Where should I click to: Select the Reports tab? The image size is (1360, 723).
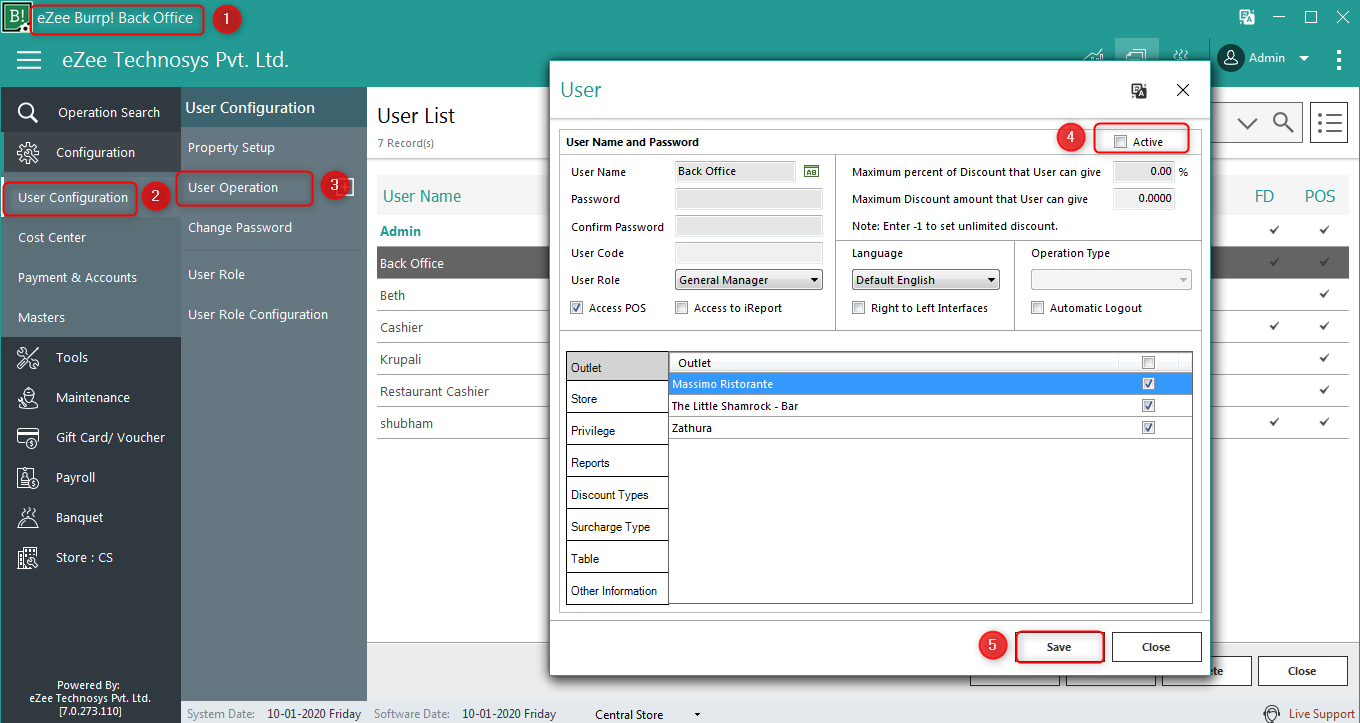(617, 462)
